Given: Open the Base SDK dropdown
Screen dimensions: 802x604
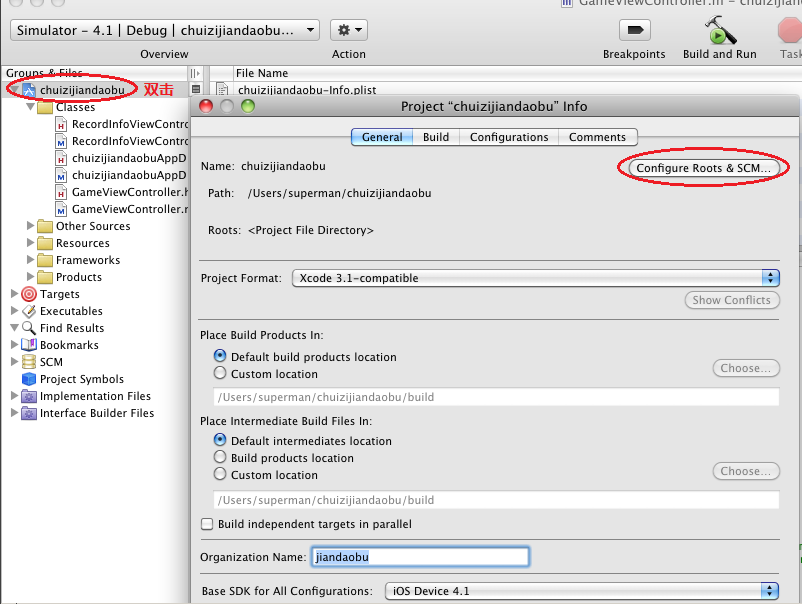Looking at the screenshot, I should point(582,591).
